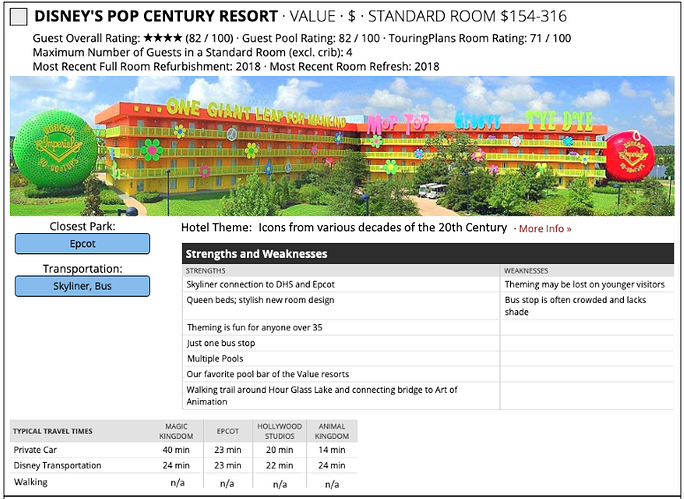This screenshot has width=684, height=499.
Task: Click the Maximum Number of Guests line
Action: pos(192,53)
